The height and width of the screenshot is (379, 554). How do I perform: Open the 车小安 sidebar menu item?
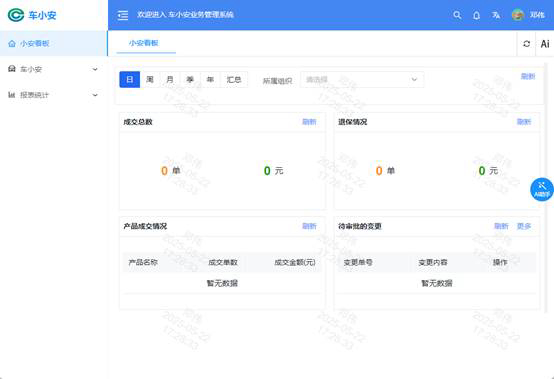click(x=54, y=69)
